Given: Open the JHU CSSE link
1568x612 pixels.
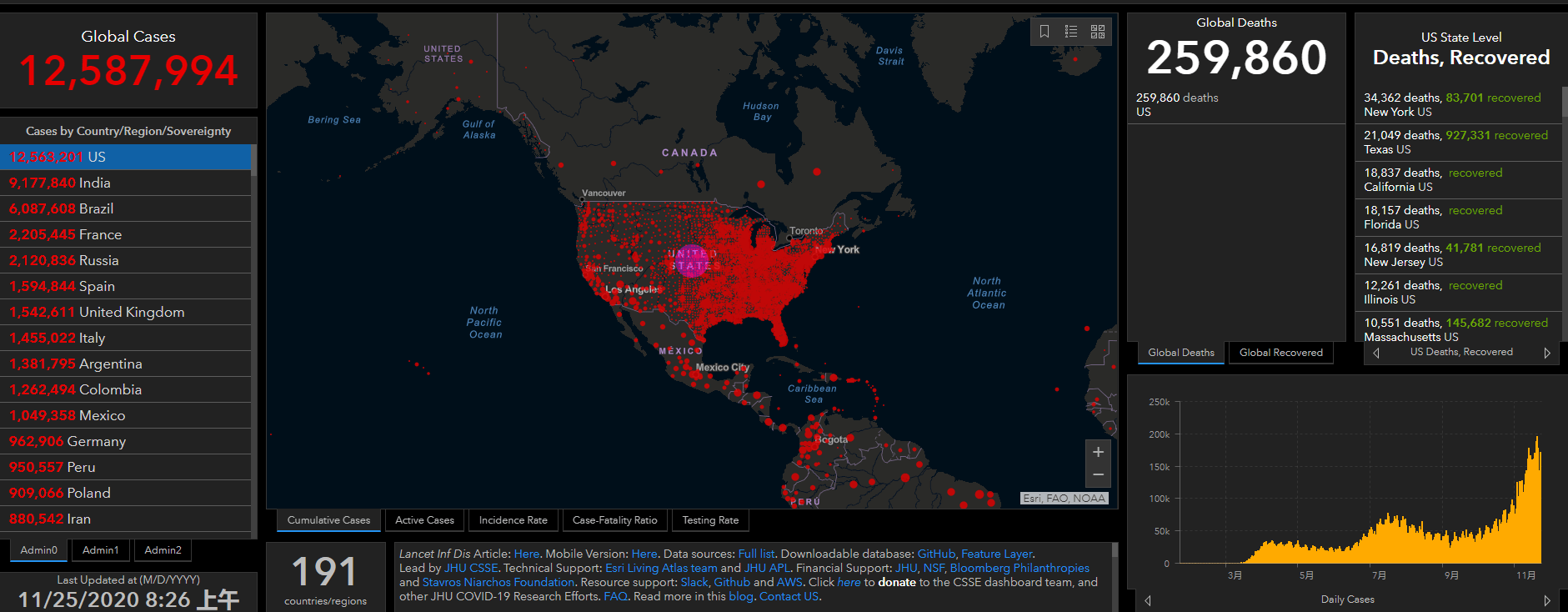Looking at the screenshot, I should coord(471,568).
